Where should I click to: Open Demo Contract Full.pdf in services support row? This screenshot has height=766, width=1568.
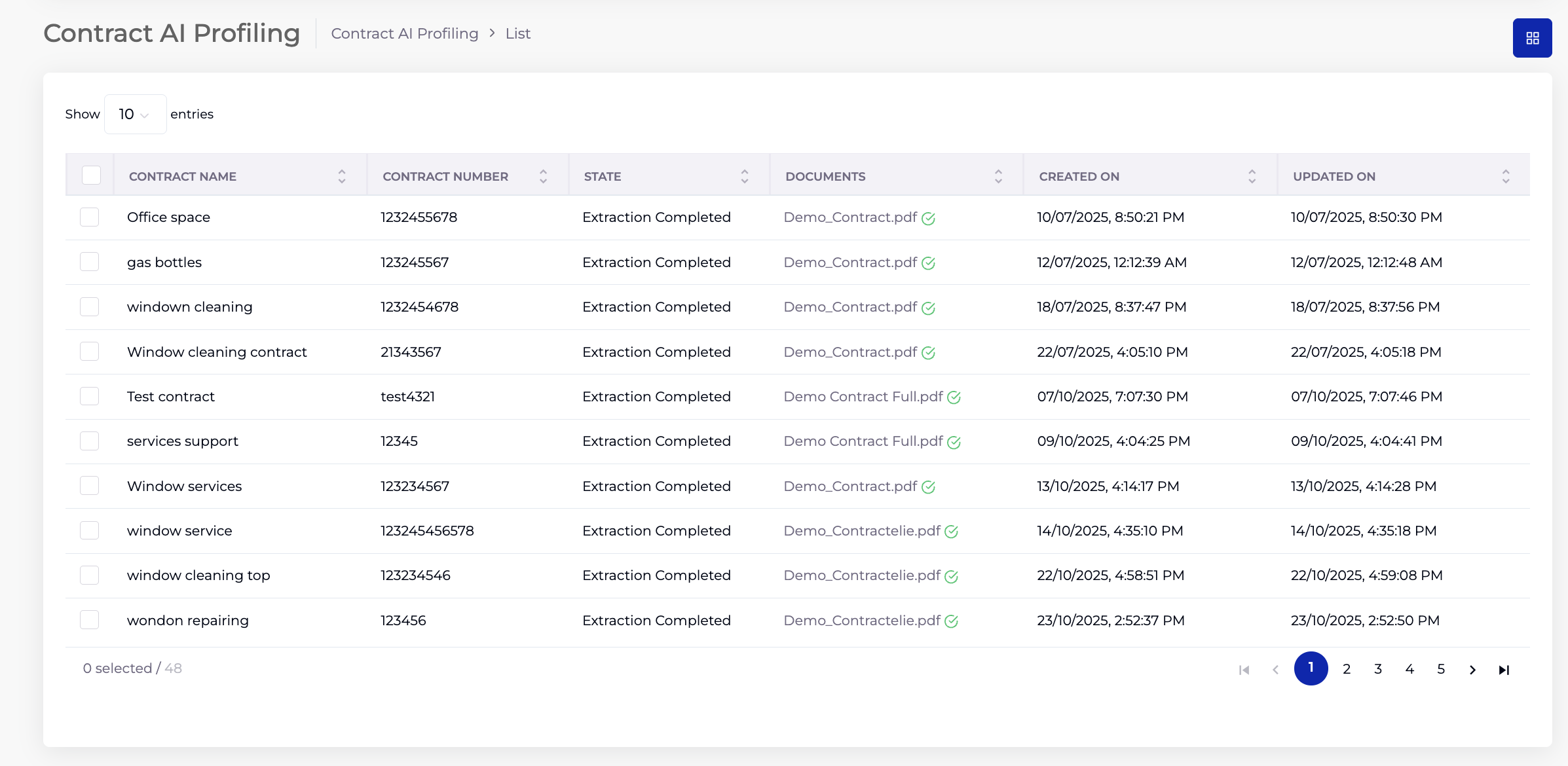pyautogui.click(x=863, y=441)
